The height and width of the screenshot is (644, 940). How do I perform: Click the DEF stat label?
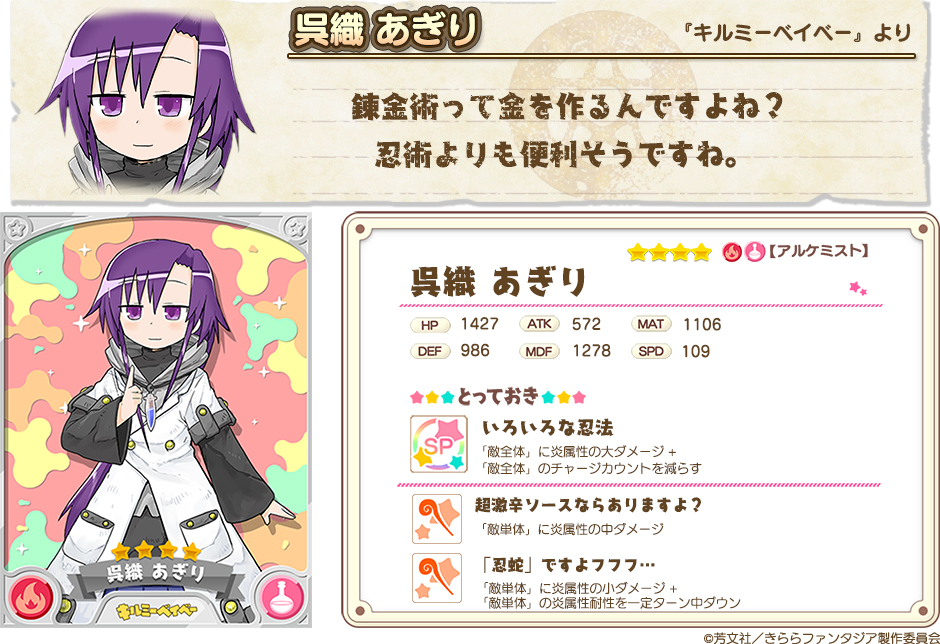430,351
